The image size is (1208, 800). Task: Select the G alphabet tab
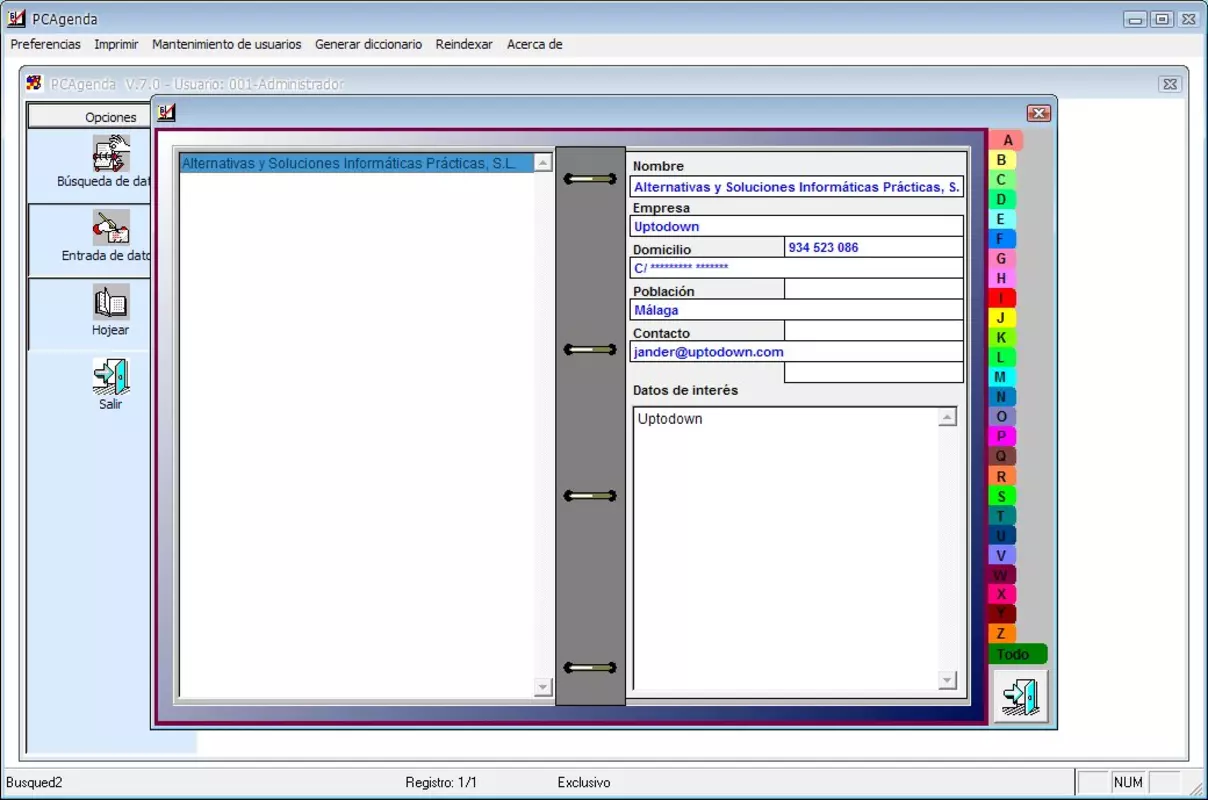pos(1002,259)
